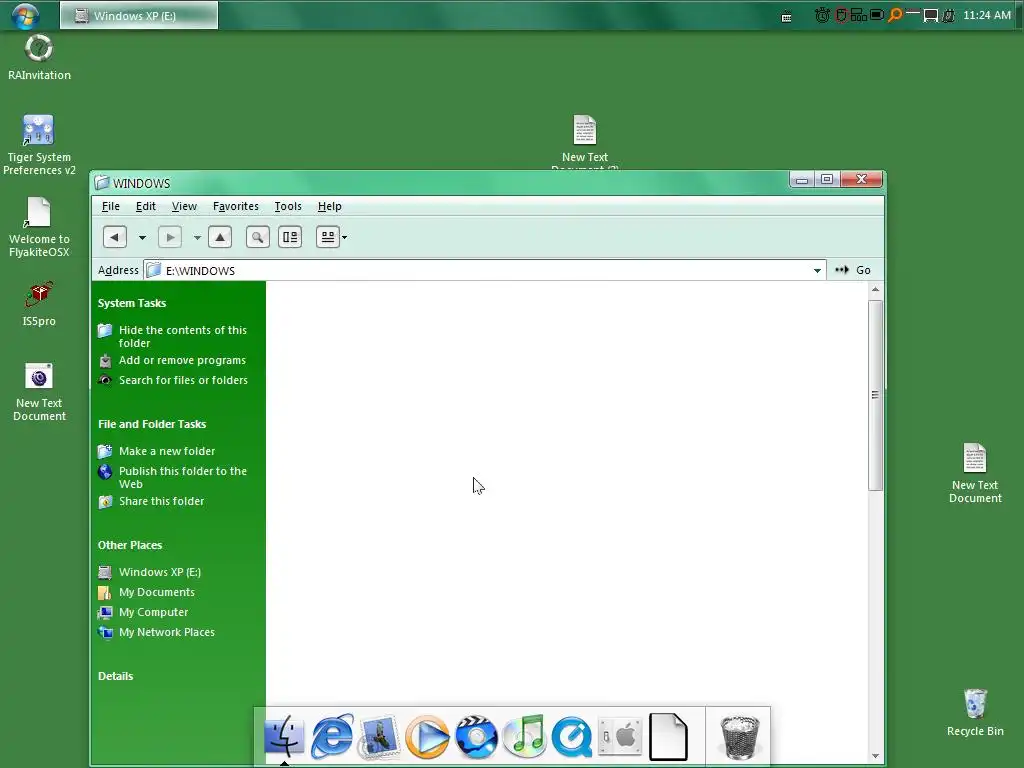Open the File menu

click(111, 206)
